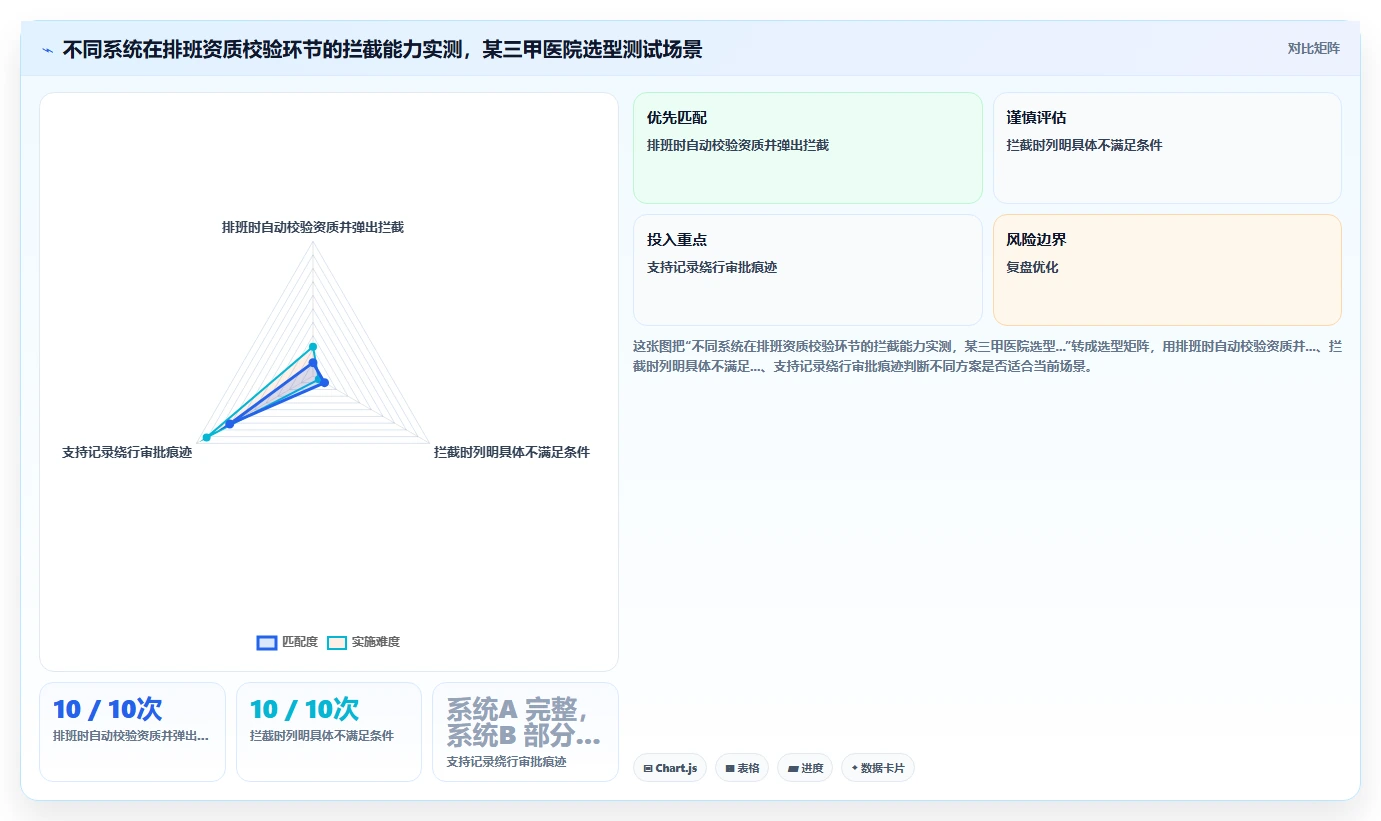Click the pulse icon beside the title
Viewport: 1381px width, 821px height.
pos(47,49)
